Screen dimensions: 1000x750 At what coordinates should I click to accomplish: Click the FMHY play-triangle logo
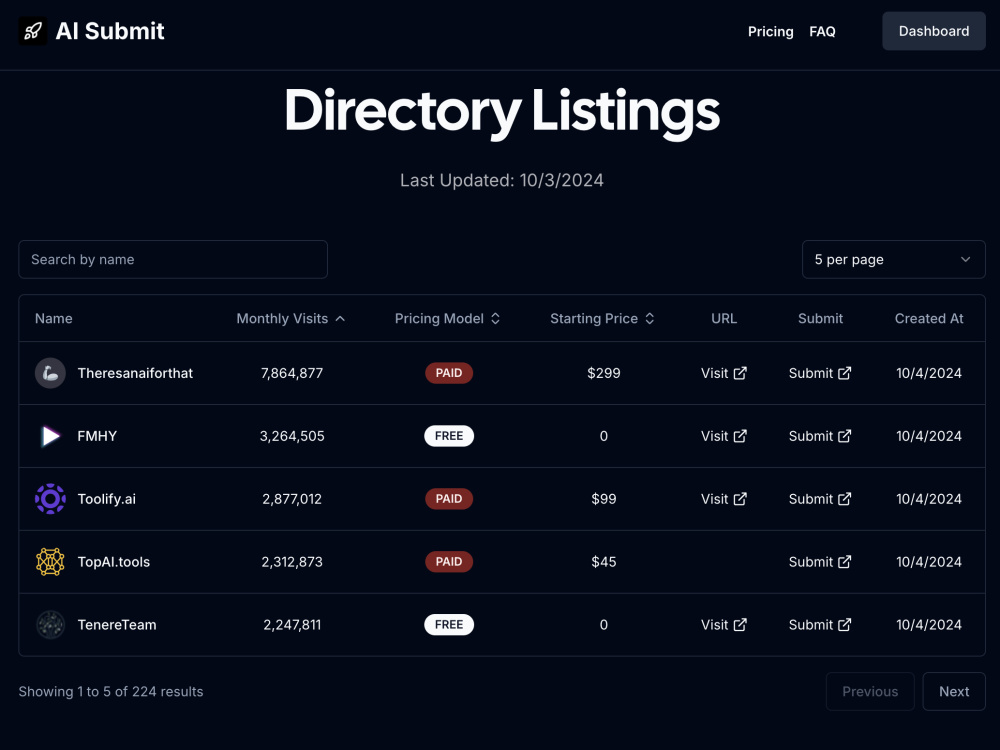point(50,436)
